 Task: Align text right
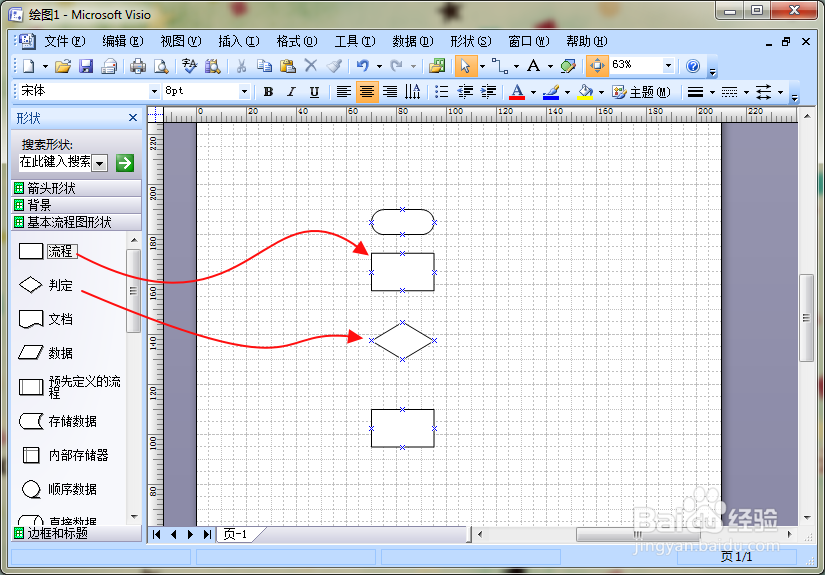(x=390, y=92)
